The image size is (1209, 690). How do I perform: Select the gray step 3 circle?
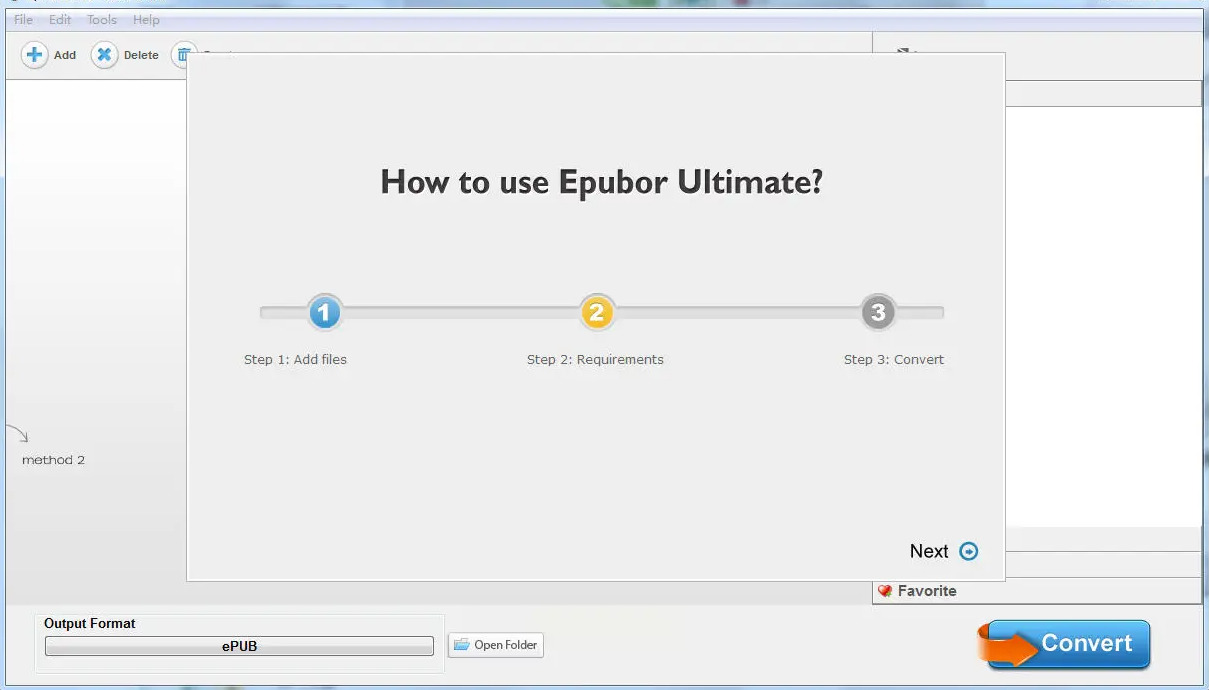(x=878, y=313)
